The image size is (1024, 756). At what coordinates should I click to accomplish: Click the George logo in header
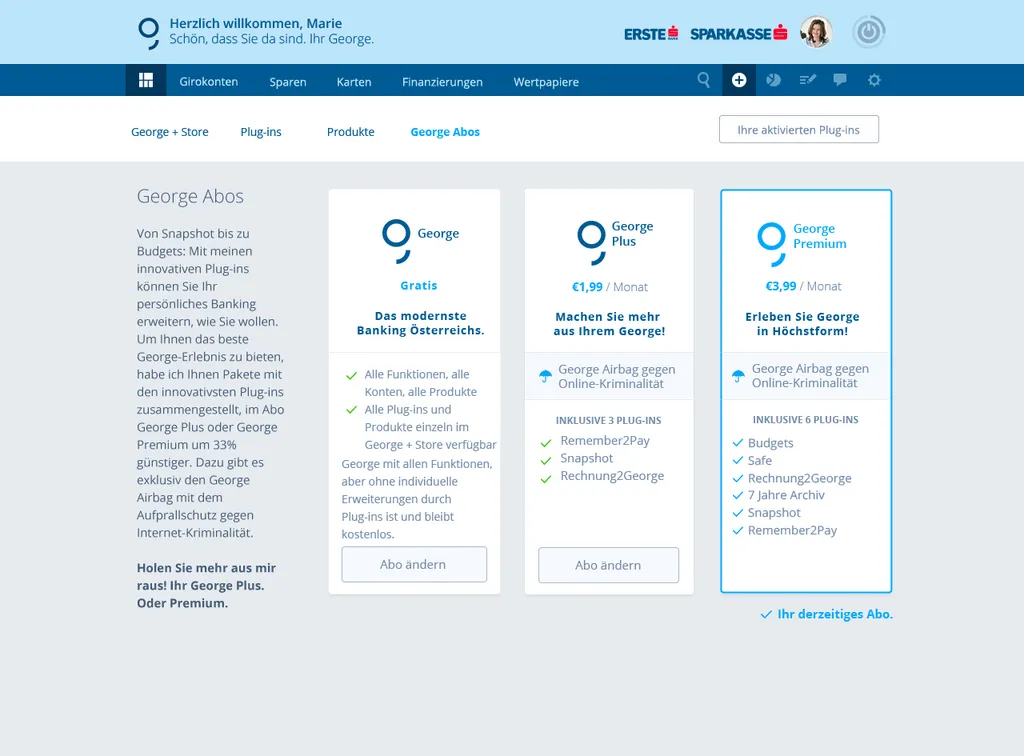tap(149, 33)
